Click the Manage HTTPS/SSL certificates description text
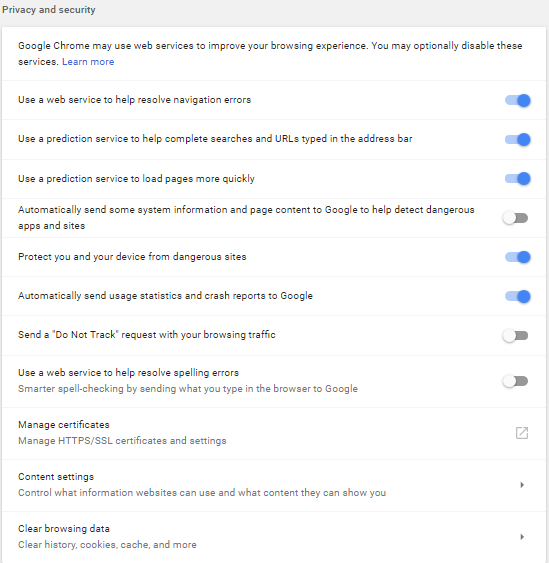The height and width of the screenshot is (563, 549). point(122,441)
